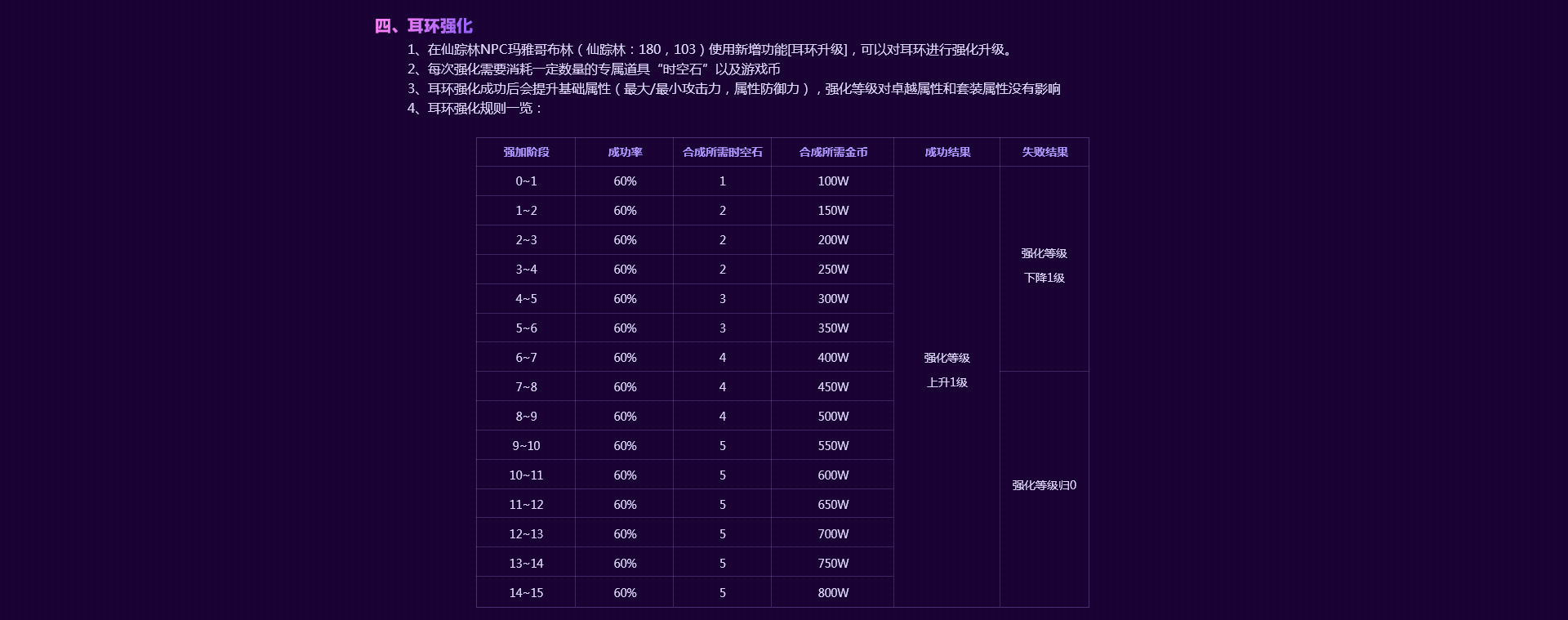
Task: Click the 合成所需时空石 column header
Action: (722, 152)
